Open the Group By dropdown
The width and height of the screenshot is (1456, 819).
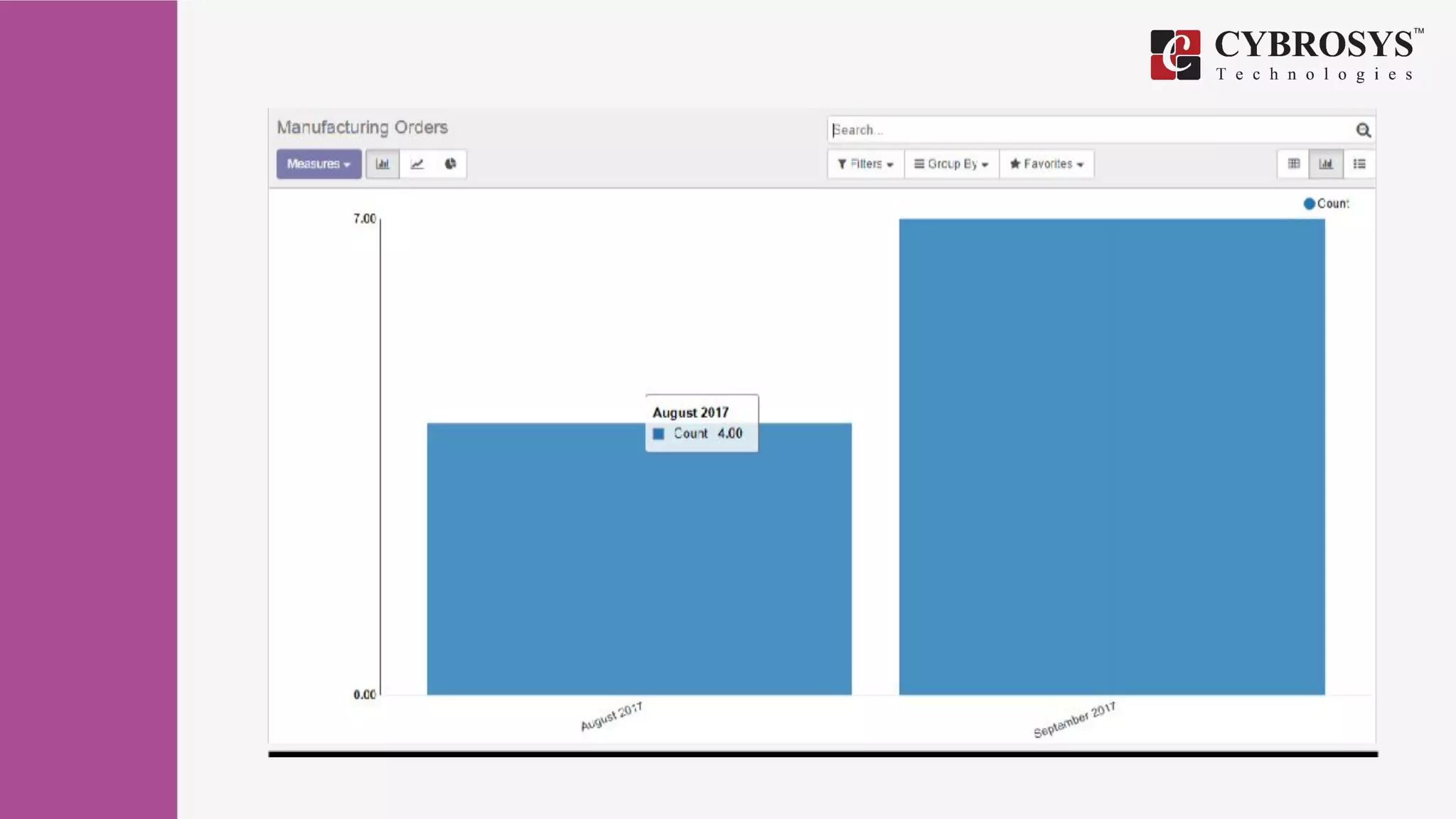click(x=951, y=164)
